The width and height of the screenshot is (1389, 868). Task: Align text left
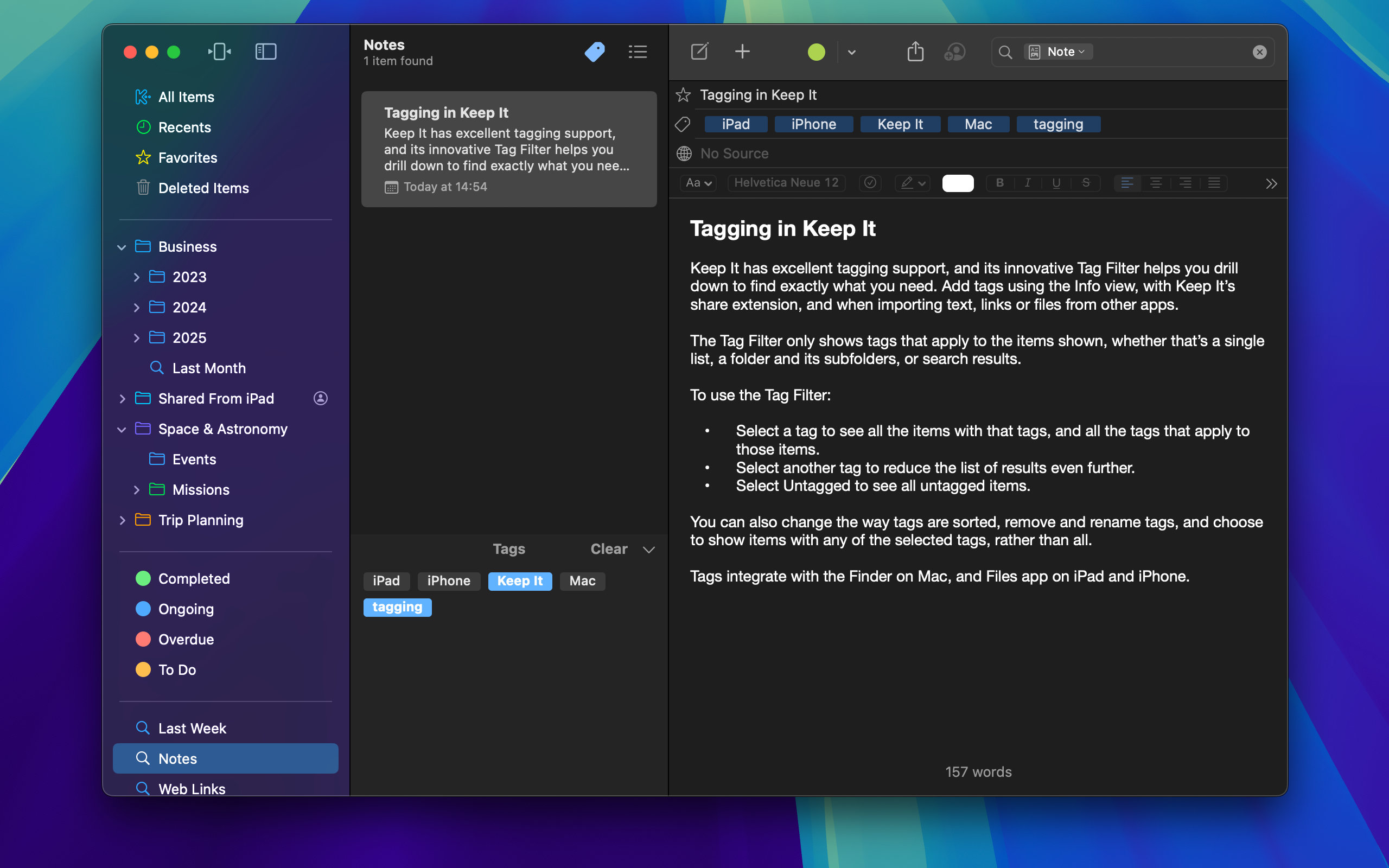1127,183
